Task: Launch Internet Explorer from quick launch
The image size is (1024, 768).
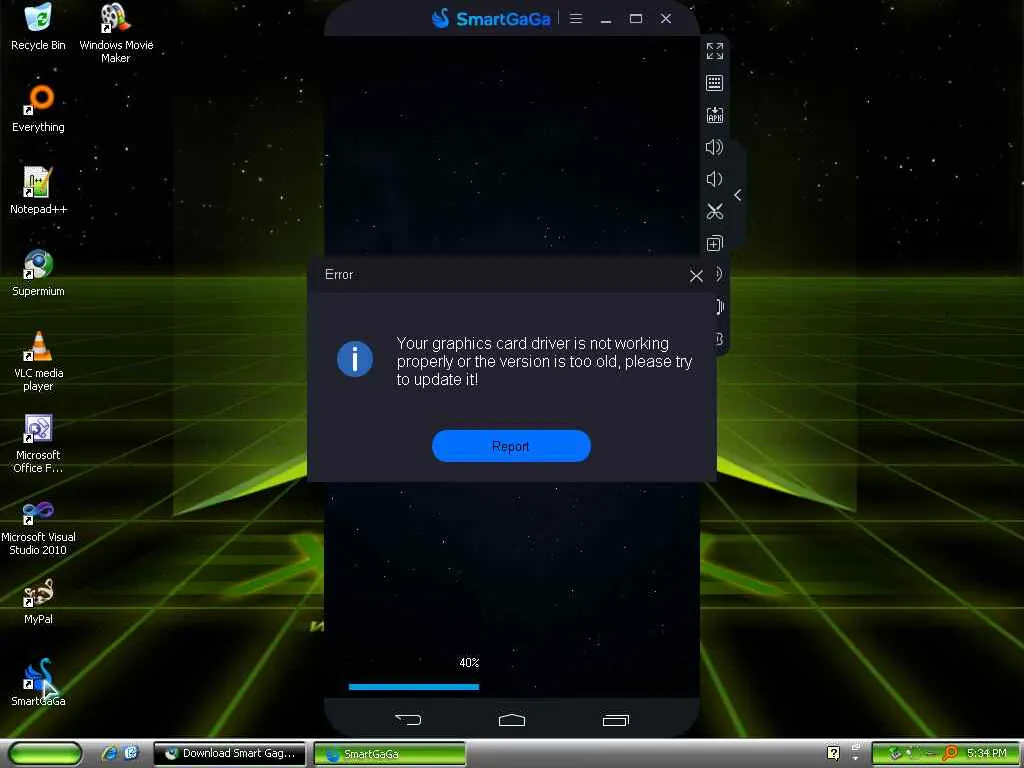Action: coord(110,753)
